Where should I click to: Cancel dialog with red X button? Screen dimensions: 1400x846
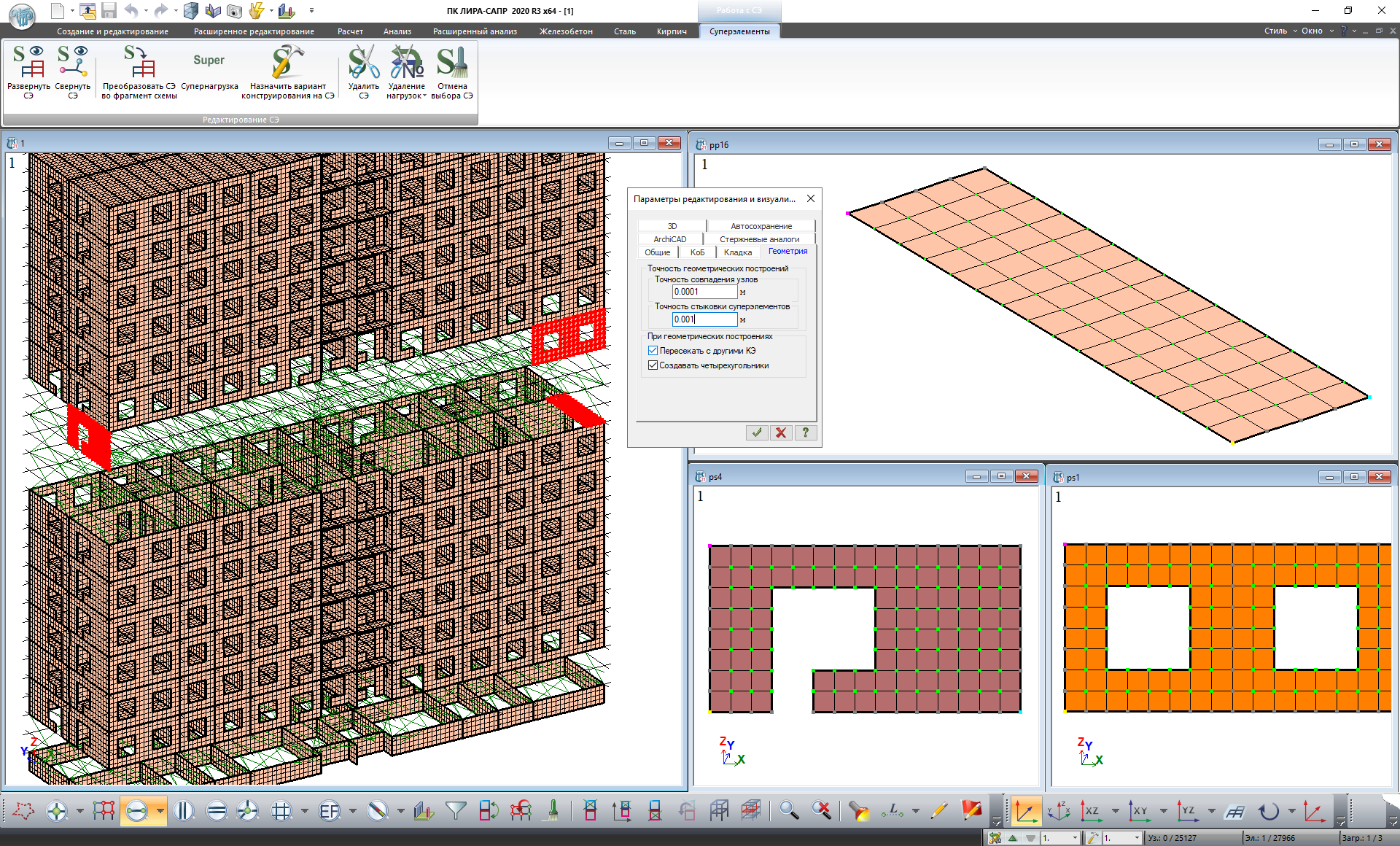[781, 432]
